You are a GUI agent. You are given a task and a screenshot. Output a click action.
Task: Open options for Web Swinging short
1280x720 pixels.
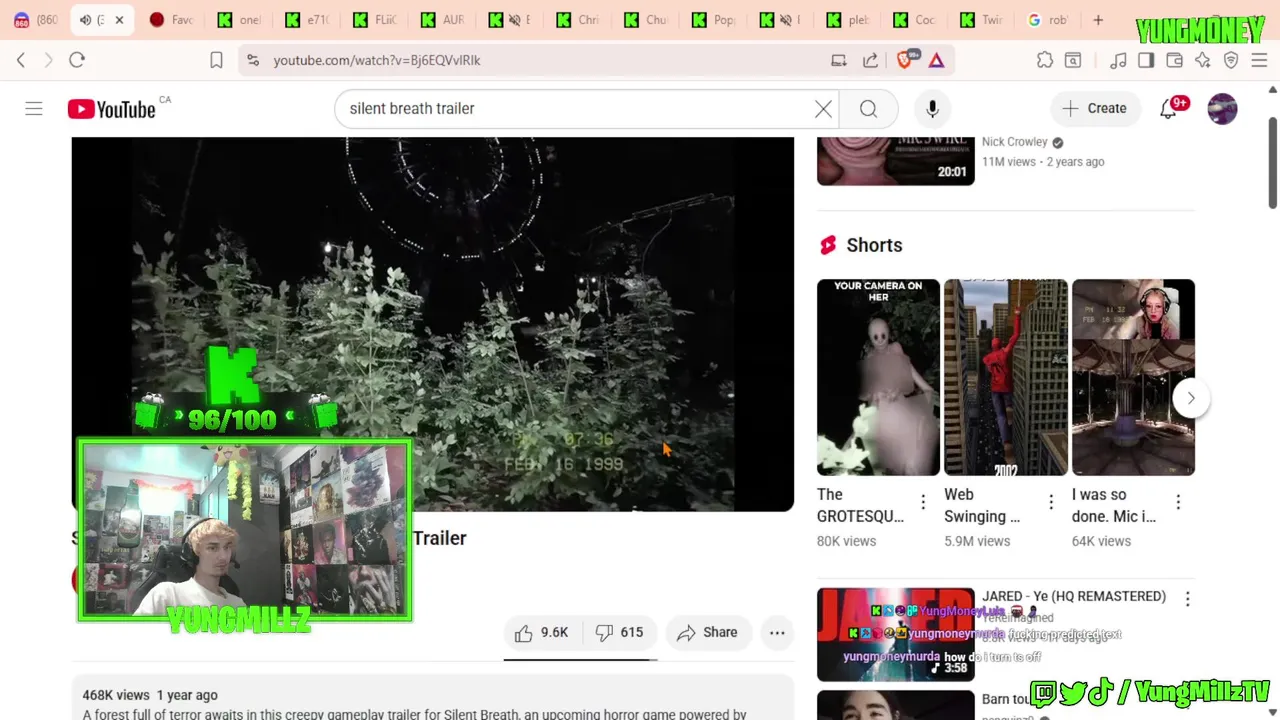pos(1051,502)
